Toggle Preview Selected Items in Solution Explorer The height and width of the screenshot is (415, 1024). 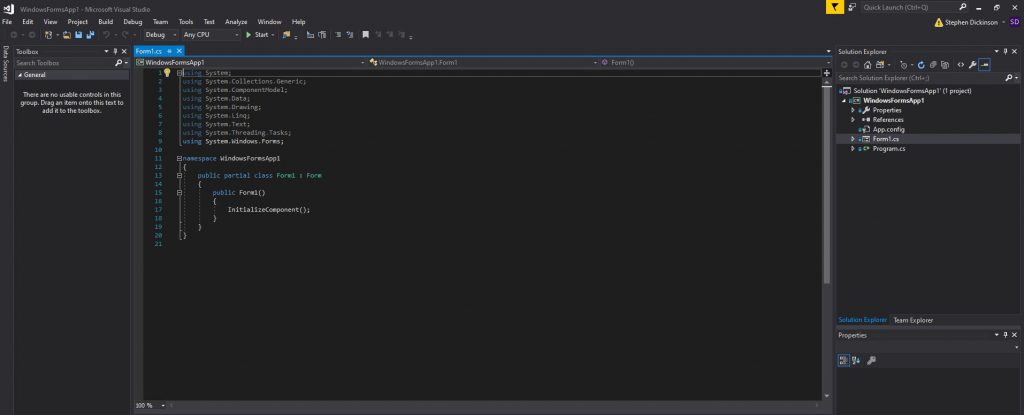tap(984, 65)
